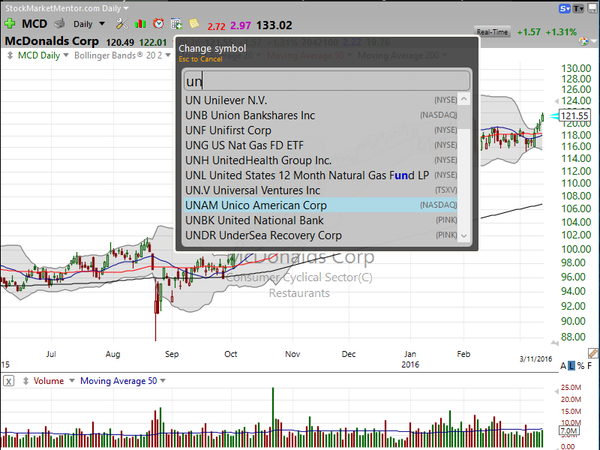Click the 3/11/2016 date label

[536, 359]
